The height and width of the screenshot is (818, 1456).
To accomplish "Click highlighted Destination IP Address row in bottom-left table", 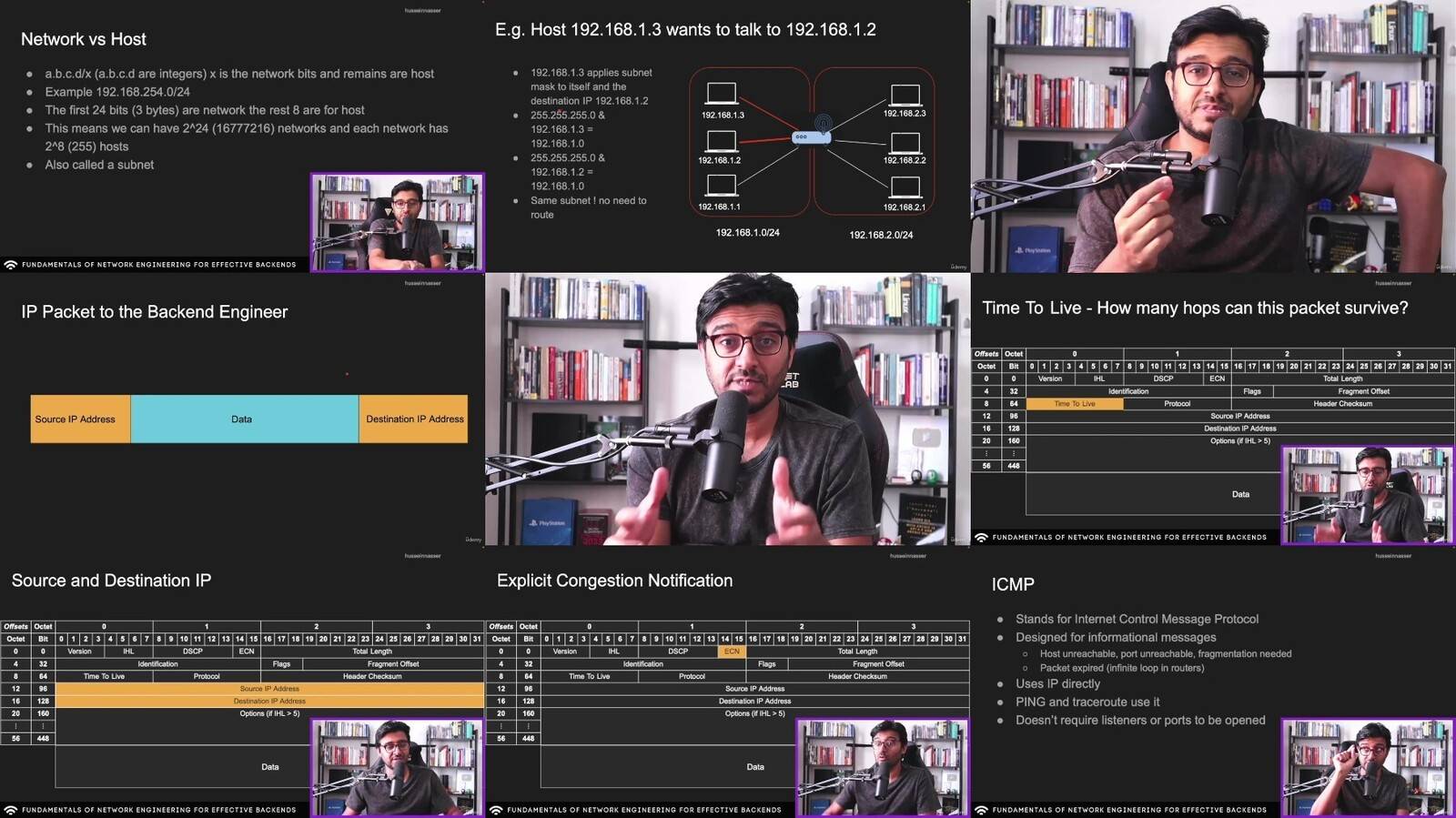I will 269,702.
